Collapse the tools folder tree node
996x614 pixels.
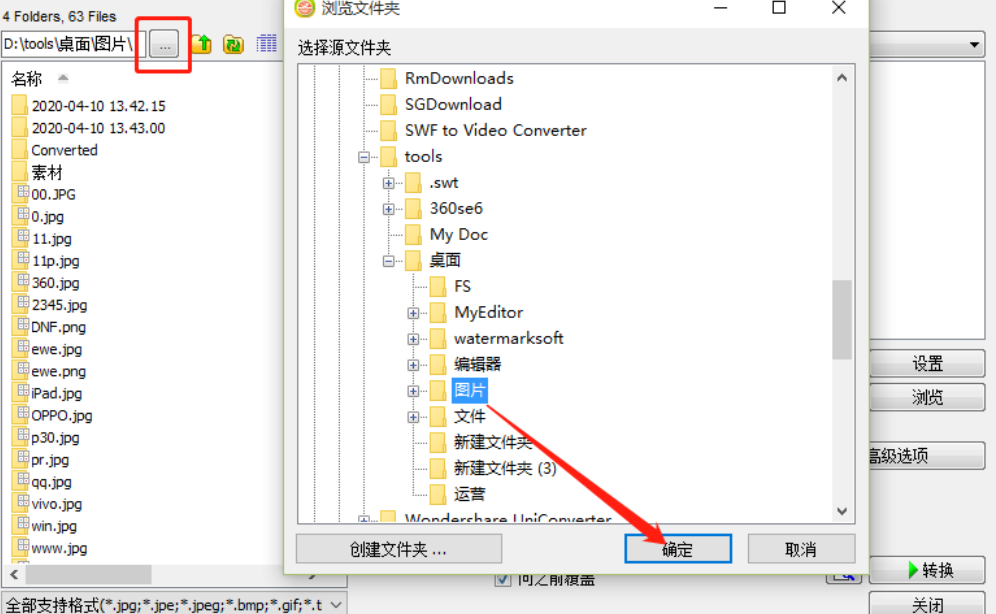click(x=364, y=157)
